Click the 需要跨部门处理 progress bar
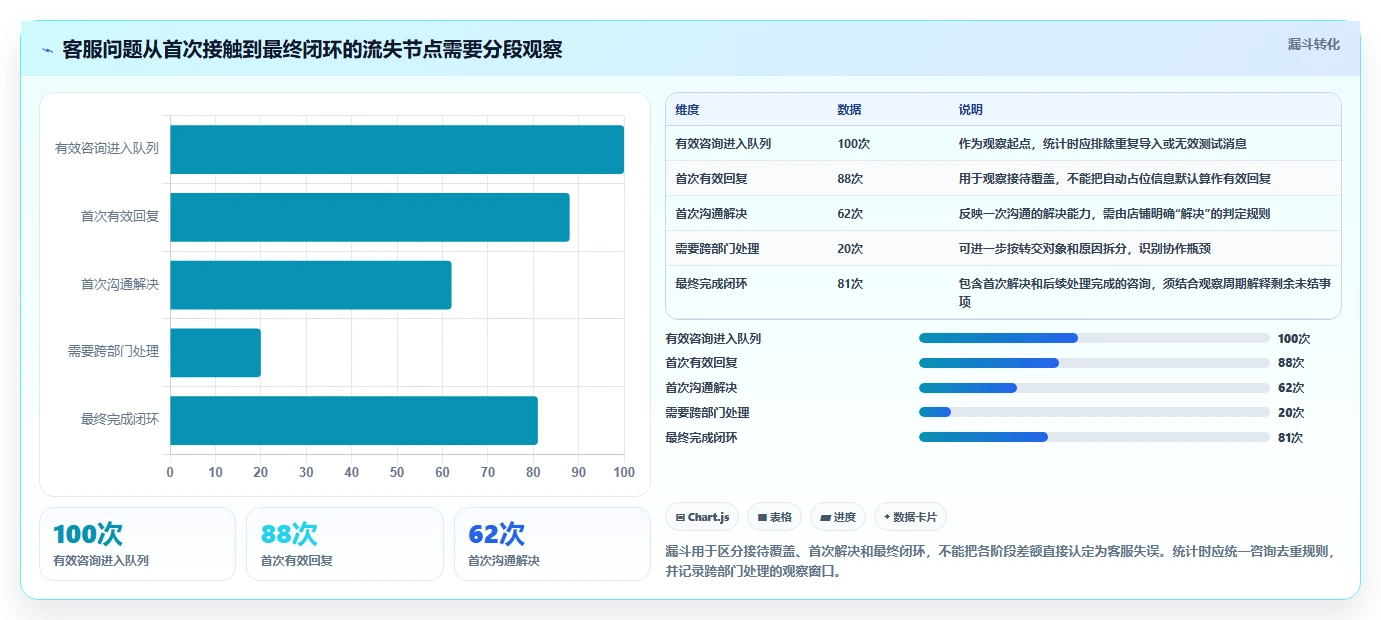Screen dimensions: 1381x620 click(1094, 412)
